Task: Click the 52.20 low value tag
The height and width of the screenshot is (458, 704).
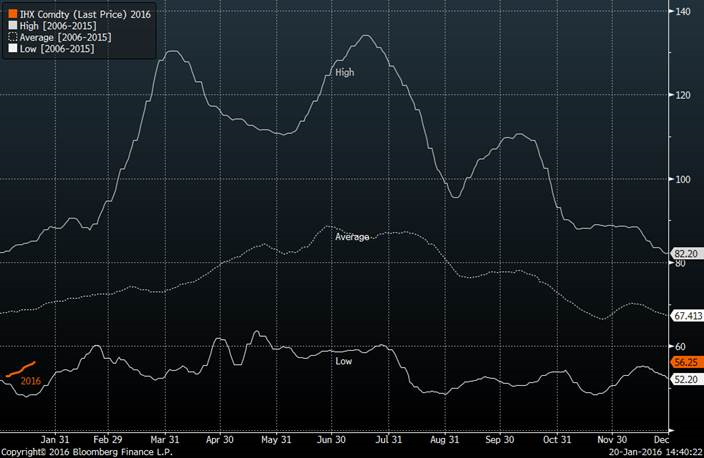Action: pyautogui.click(x=683, y=379)
